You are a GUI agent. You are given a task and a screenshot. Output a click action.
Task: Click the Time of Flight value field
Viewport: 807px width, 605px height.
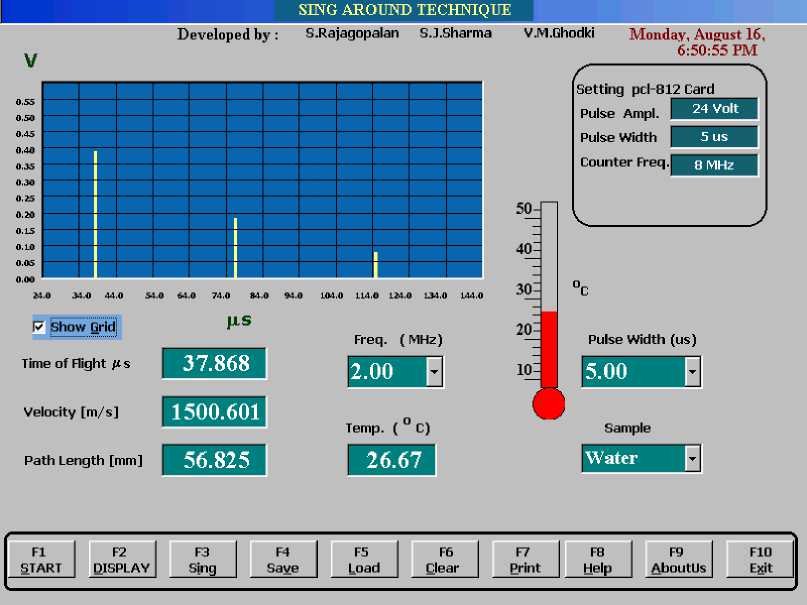click(x=214, y=364)
